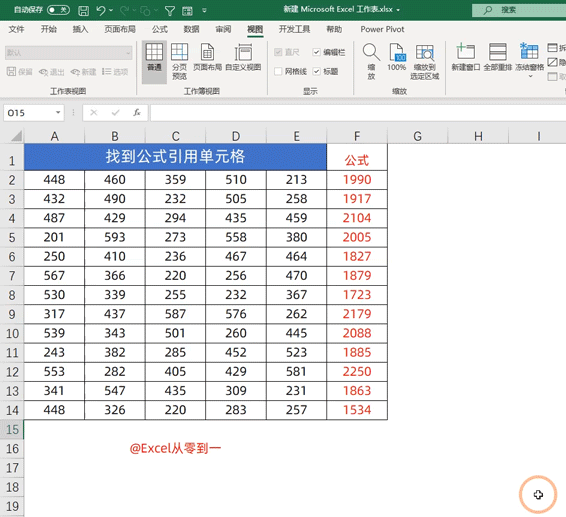The image size is (566, 517).
Task: Select column F header
Action: pos(357,136)
